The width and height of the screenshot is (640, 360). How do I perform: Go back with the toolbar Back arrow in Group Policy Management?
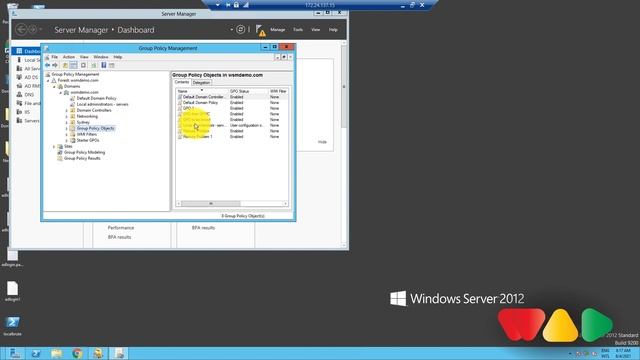click(47, 65)
